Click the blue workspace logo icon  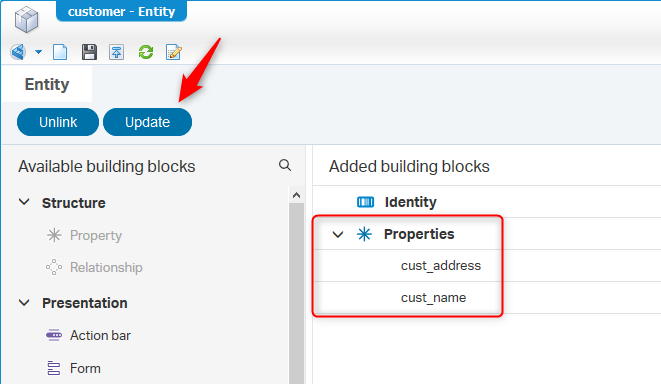click(18, 52)
